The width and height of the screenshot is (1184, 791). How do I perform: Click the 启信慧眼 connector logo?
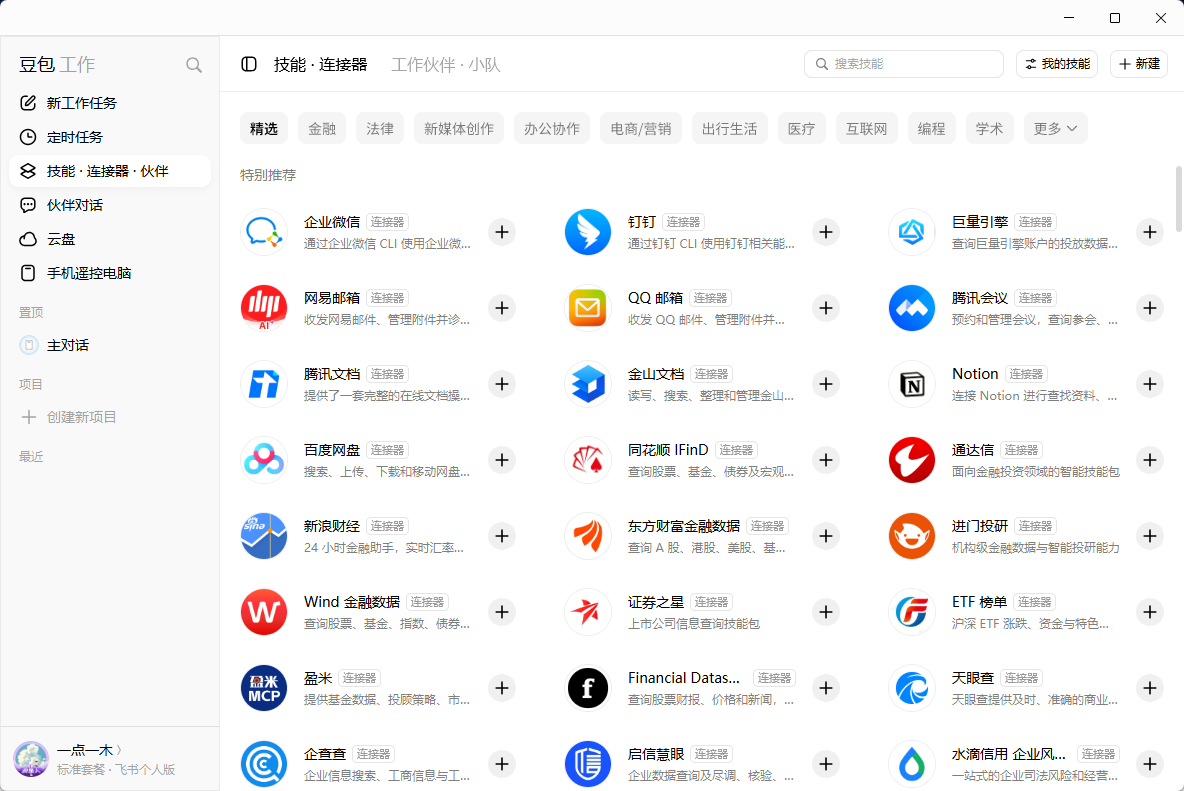(x=587, y=764)
